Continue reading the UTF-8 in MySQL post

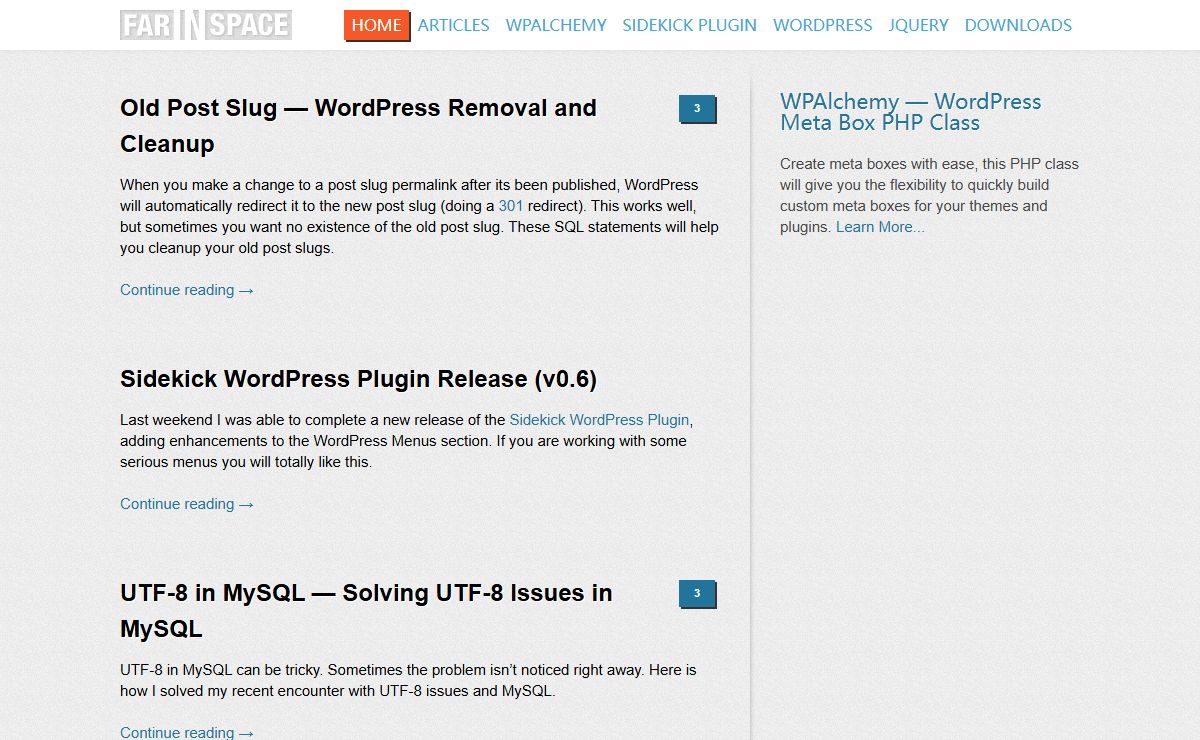point(187,732)
